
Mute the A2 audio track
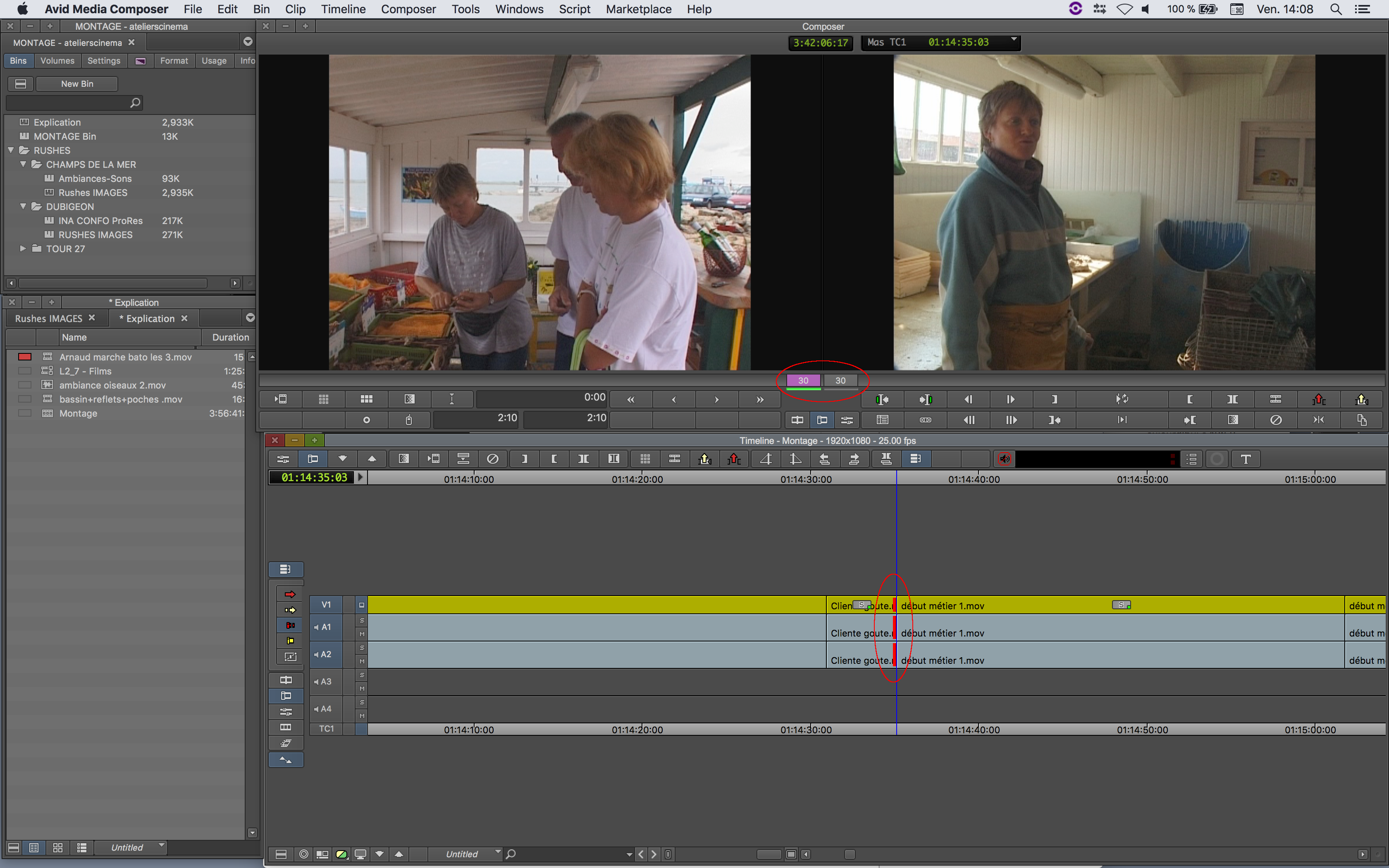(x=362, y=661)
